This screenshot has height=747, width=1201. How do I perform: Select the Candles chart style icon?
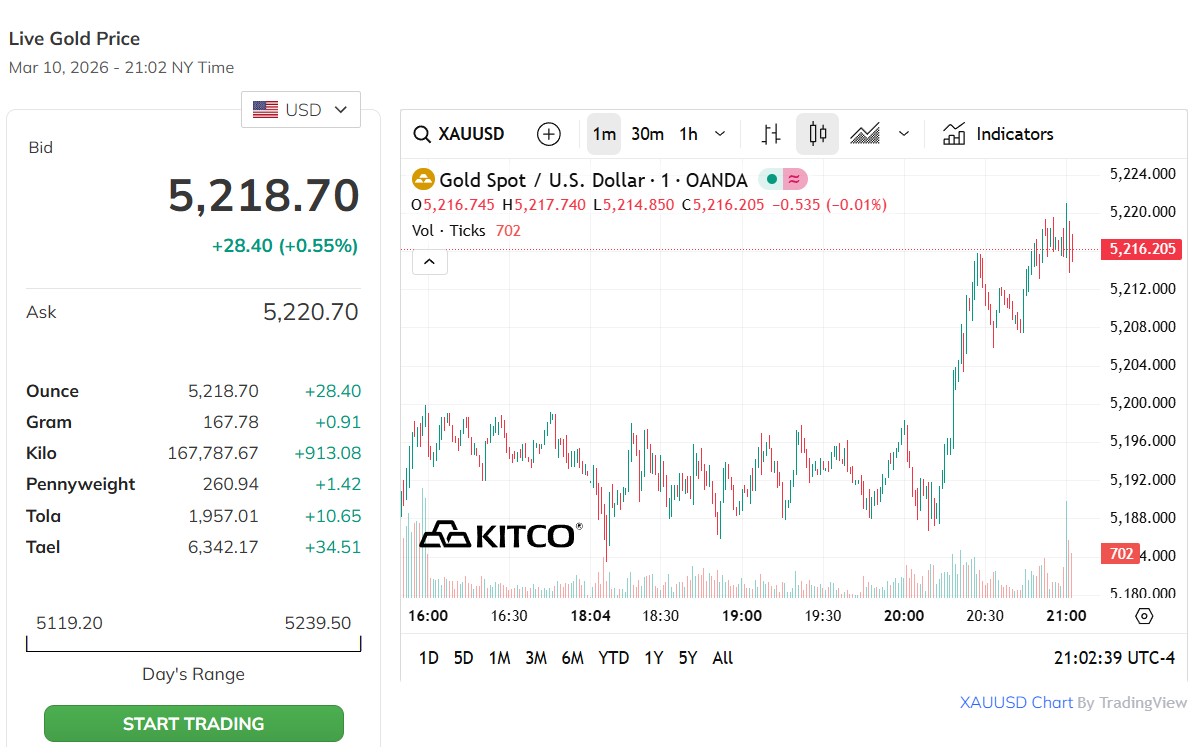[x=818, y=134]
